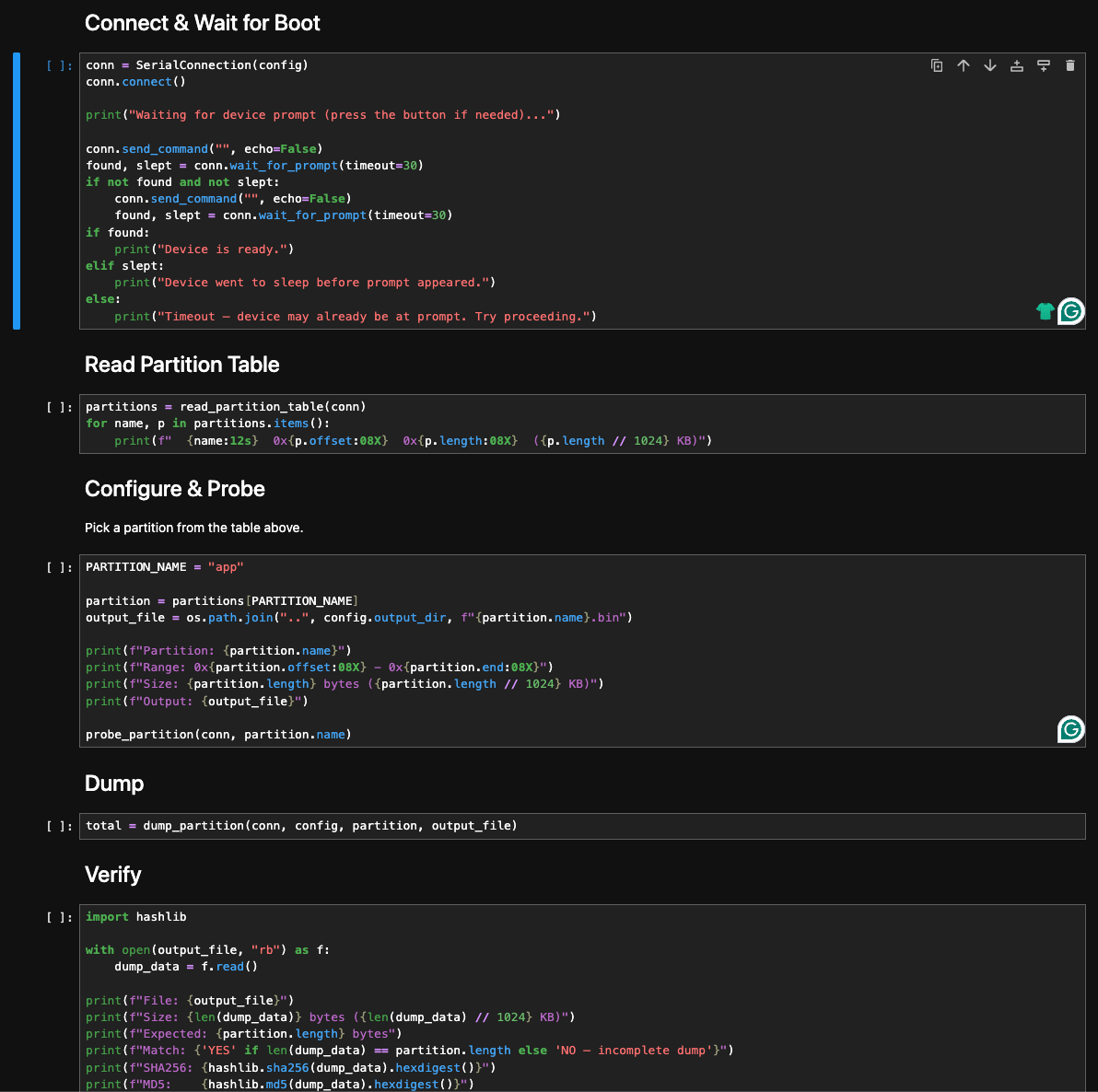This screenshot has height=1092, width=1098.
Task: Click the conn.connect() line
Action: (135, 82)
